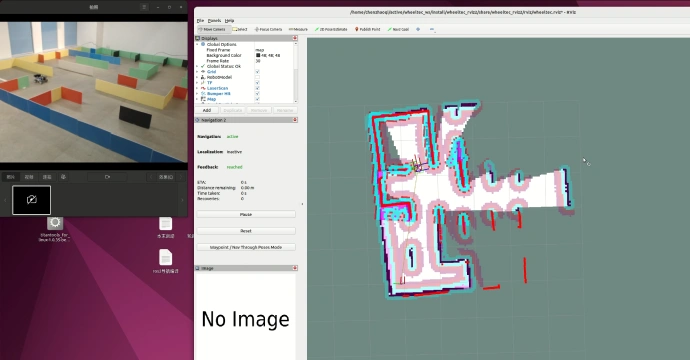Expand the Global Status tree node
The height and width of the screenshot is (360, 690).
(197, 66)
